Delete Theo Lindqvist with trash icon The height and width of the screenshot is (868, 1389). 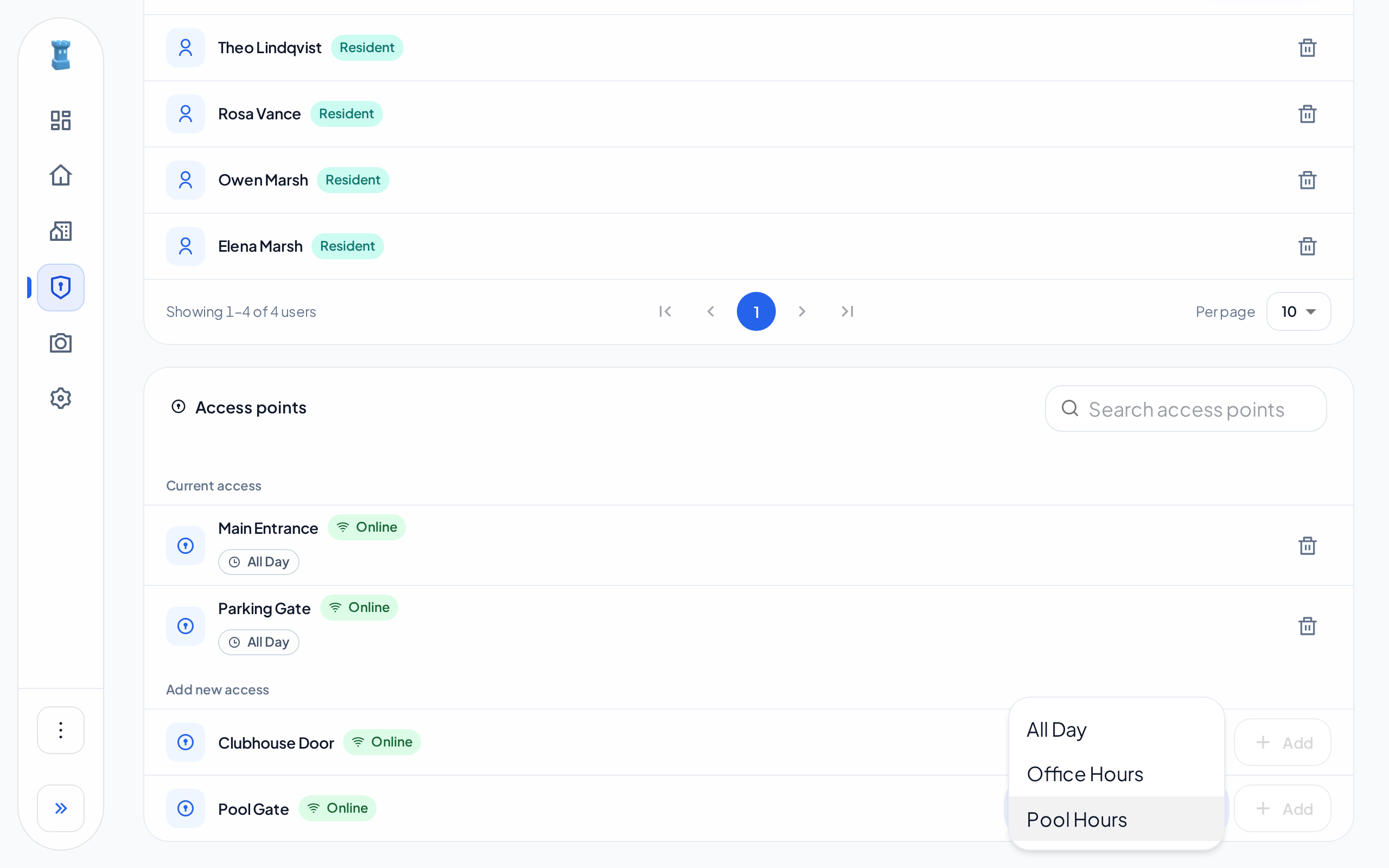click(x=1307, y=48)
